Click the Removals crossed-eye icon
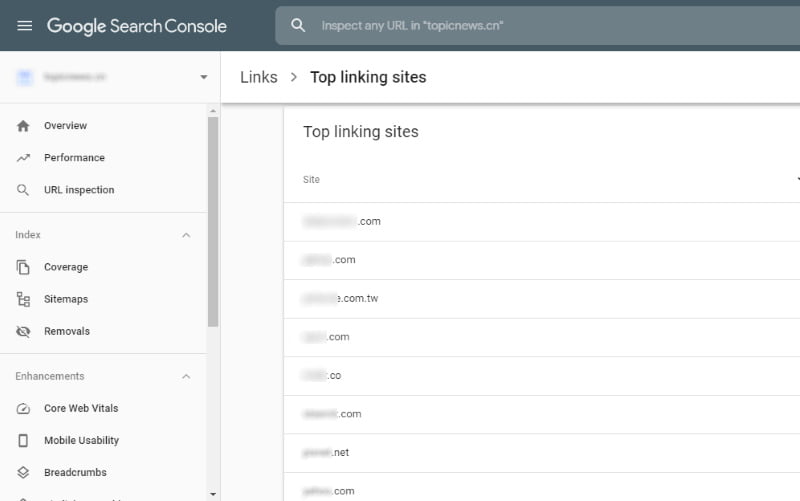 pos(23,332)
